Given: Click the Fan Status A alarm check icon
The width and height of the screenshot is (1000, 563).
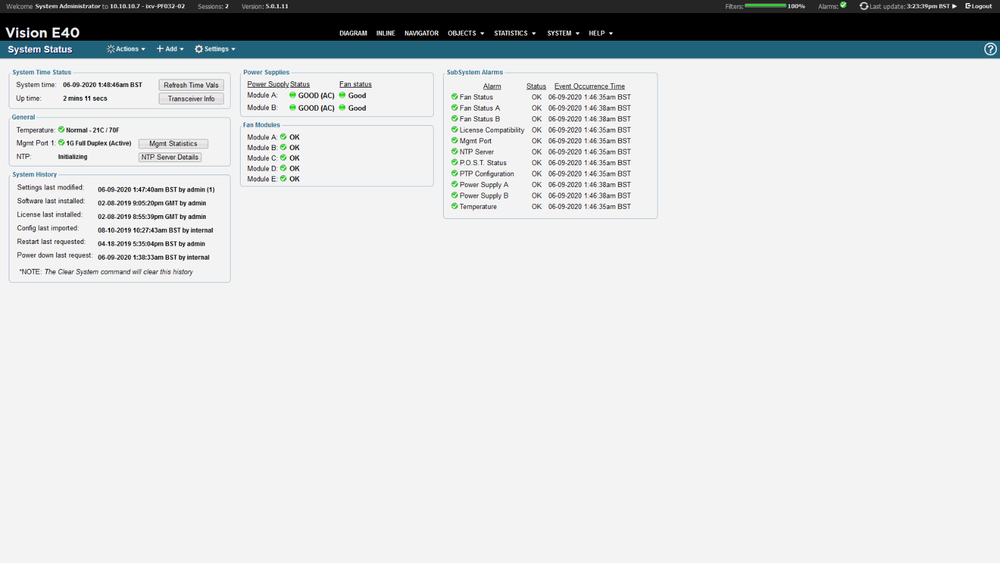Looking at the screenshot, I should 455,108.
